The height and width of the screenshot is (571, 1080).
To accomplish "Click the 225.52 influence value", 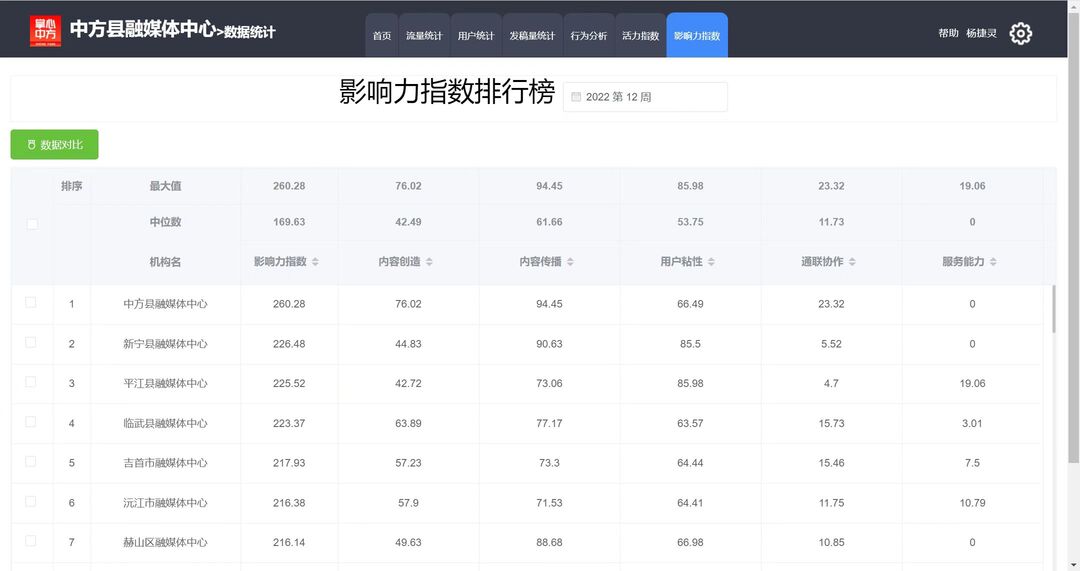I will pos(289,384).
